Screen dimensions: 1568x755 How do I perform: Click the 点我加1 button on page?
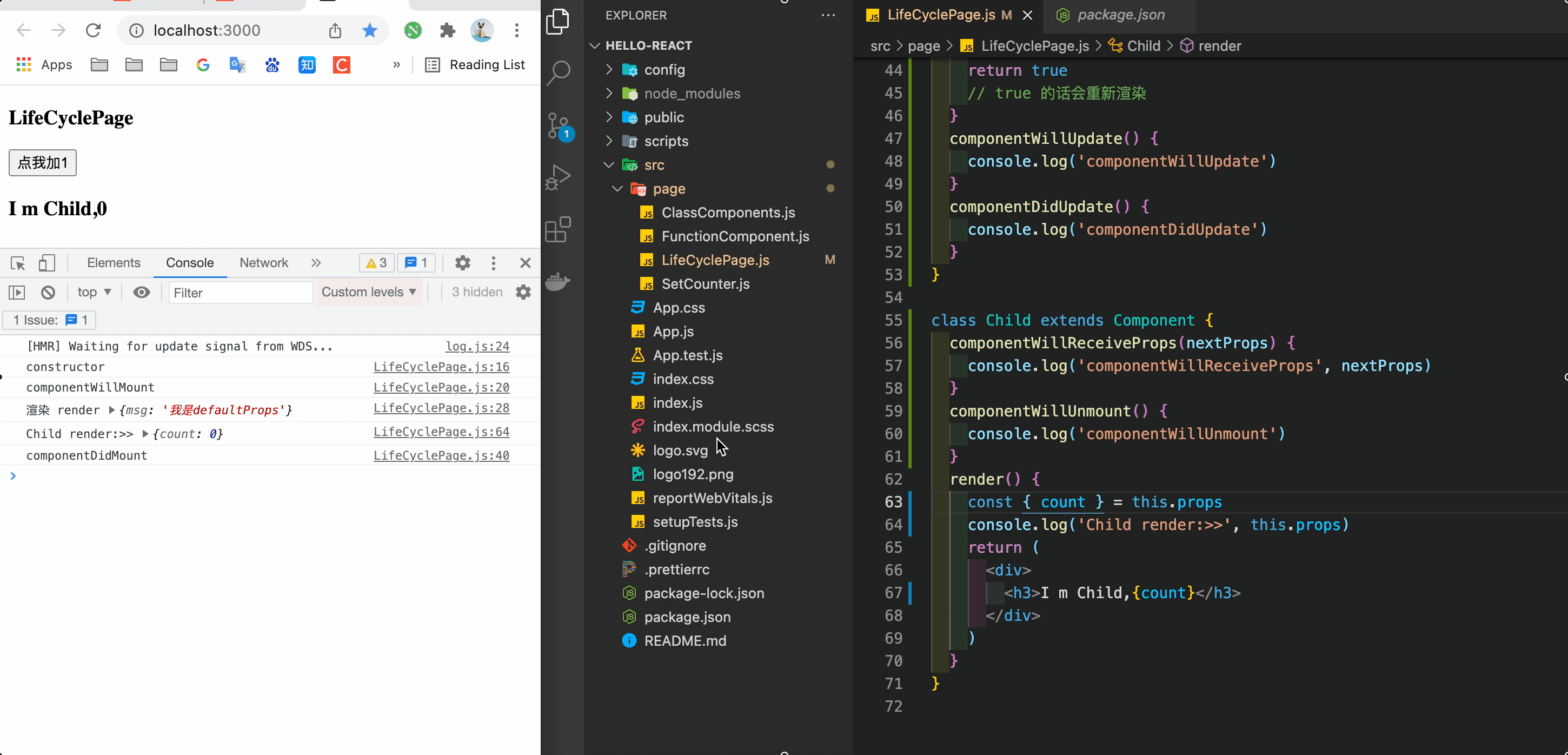click(x=42, y=163)
